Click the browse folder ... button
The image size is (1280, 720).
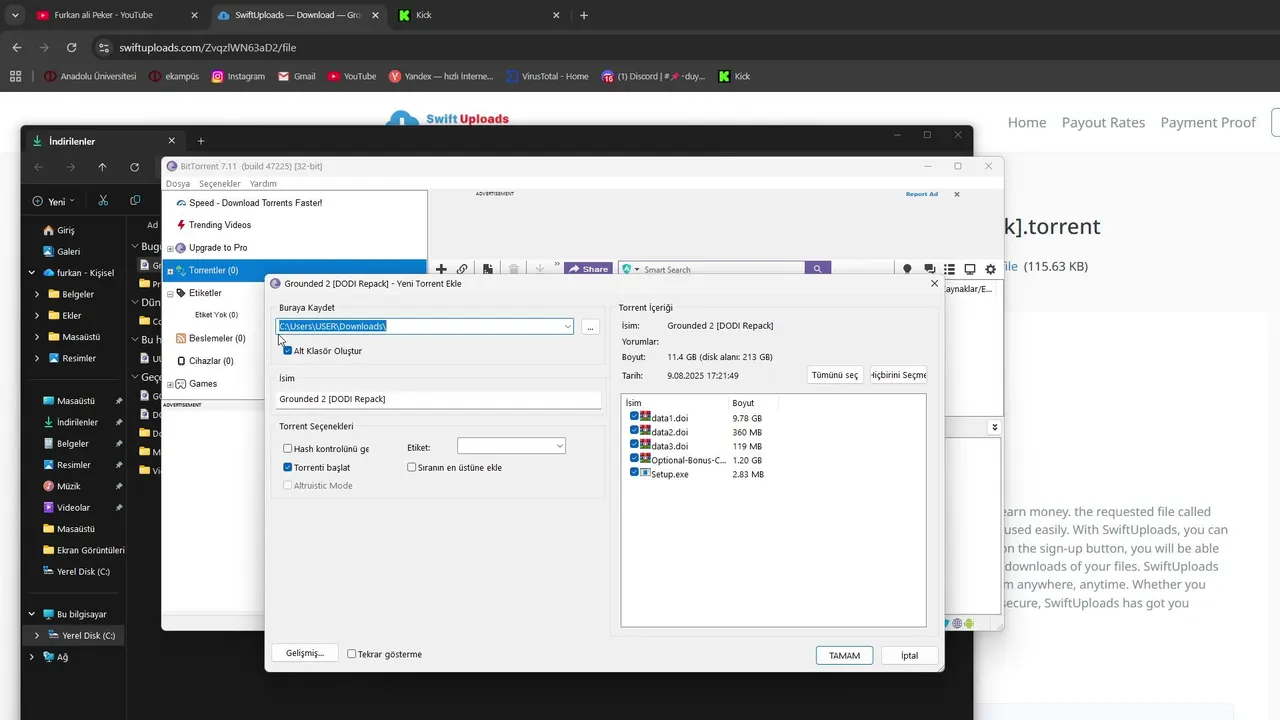click(x=590, y=327)
